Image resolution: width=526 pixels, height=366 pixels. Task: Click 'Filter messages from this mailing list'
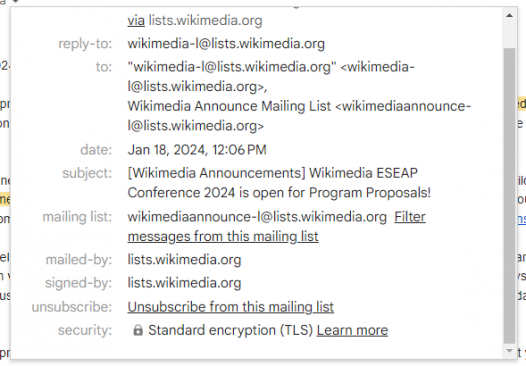(276, 226)
